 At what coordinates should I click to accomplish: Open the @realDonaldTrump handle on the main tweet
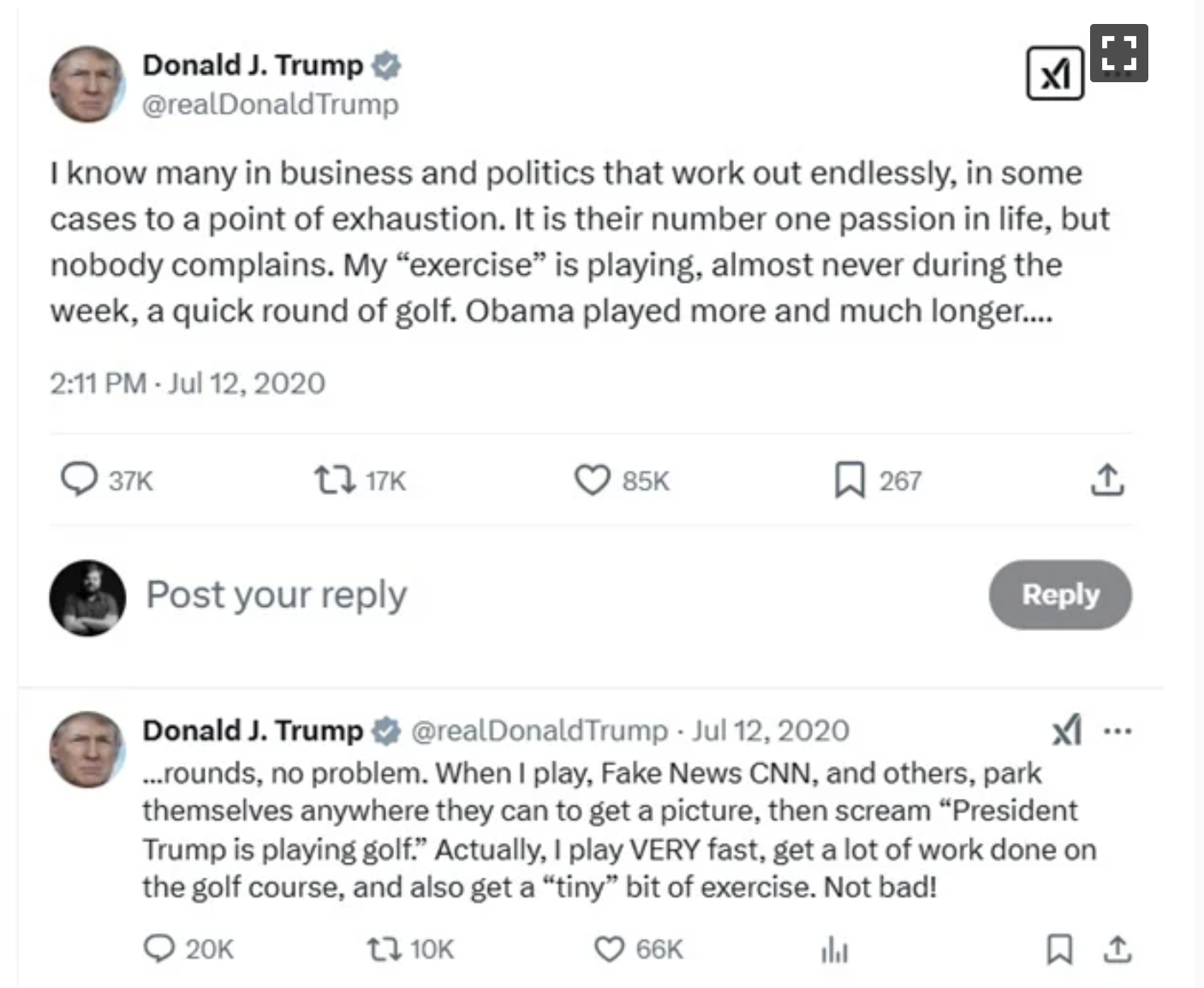[x=270, y=104]
